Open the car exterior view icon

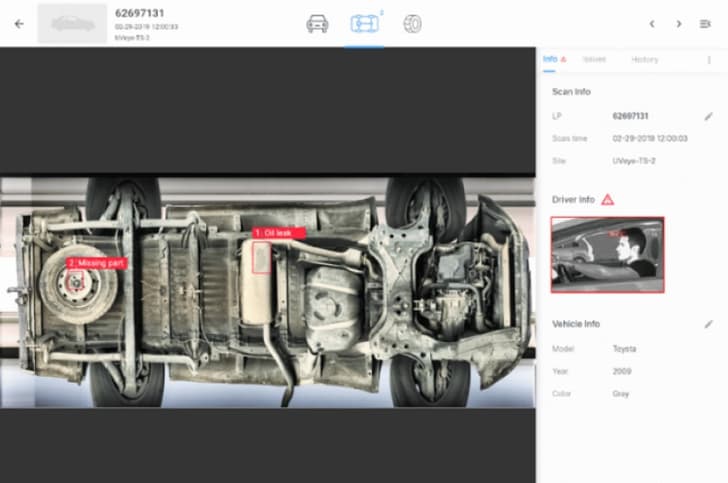(x=317, y=24)
